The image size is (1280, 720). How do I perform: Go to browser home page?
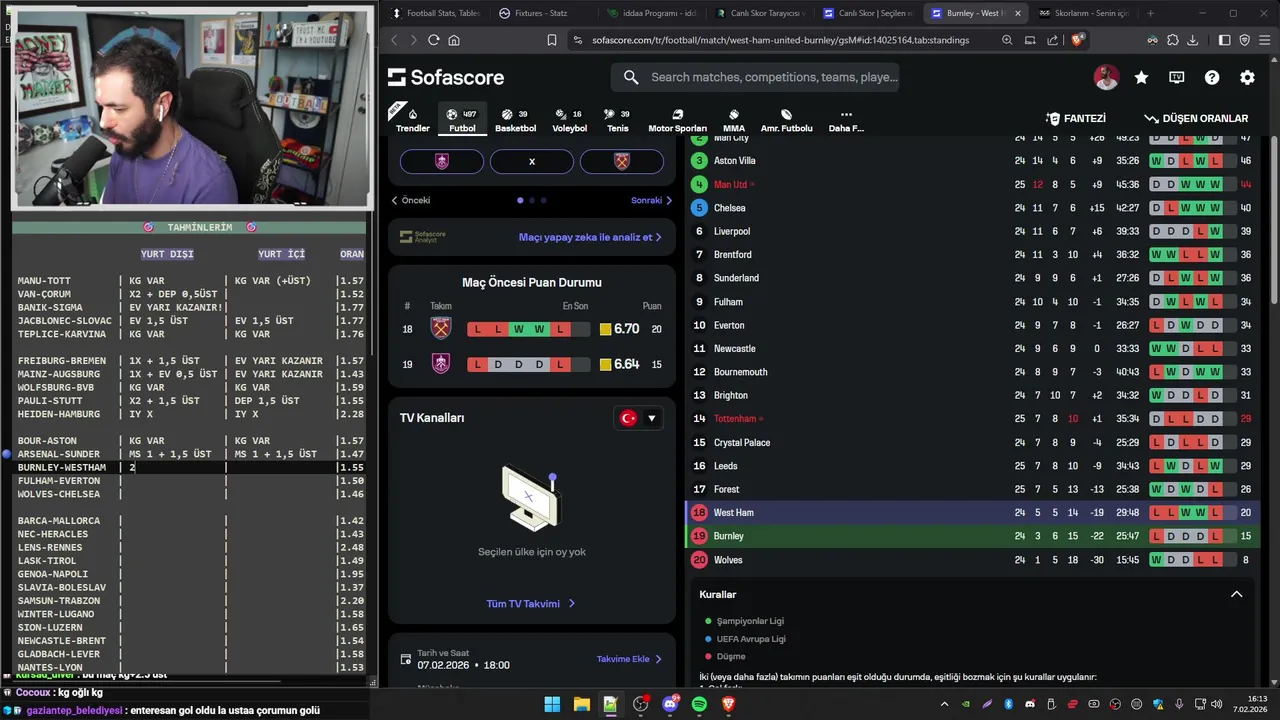click(x=454, y=40)
